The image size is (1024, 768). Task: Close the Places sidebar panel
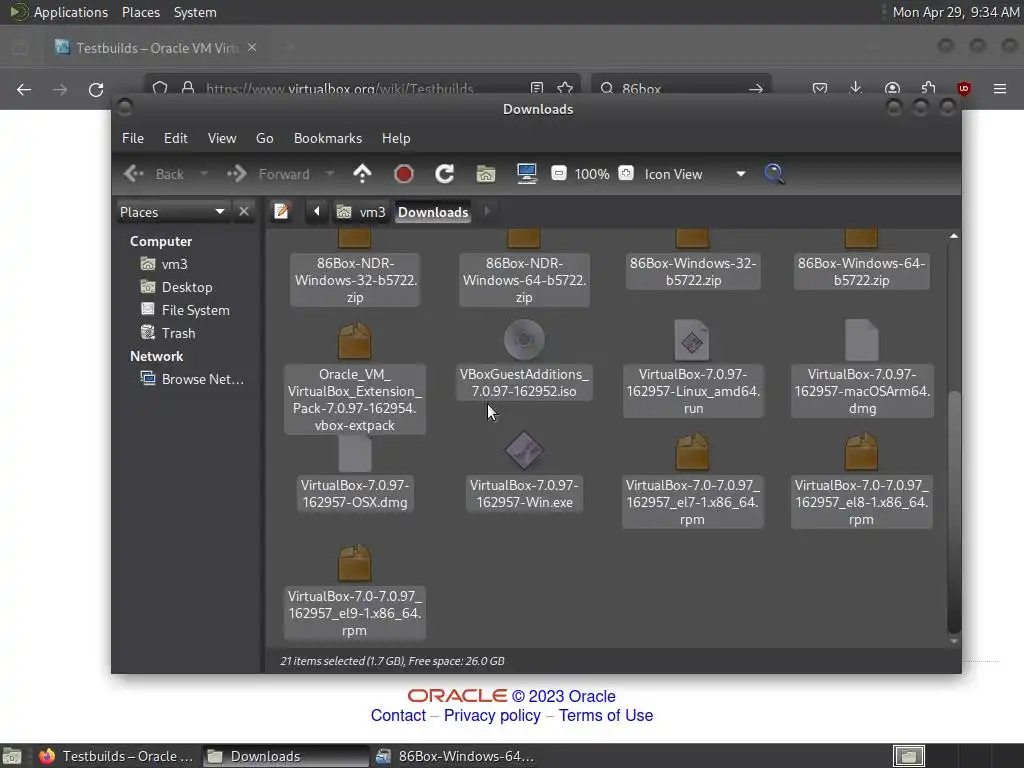tap(244, 212)
